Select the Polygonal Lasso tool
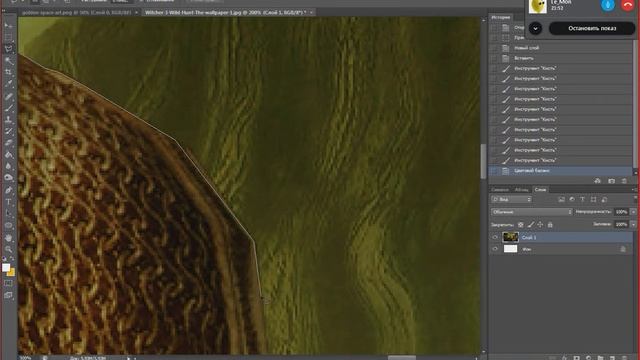Screen dimensions: 640x360 (8, 49)
